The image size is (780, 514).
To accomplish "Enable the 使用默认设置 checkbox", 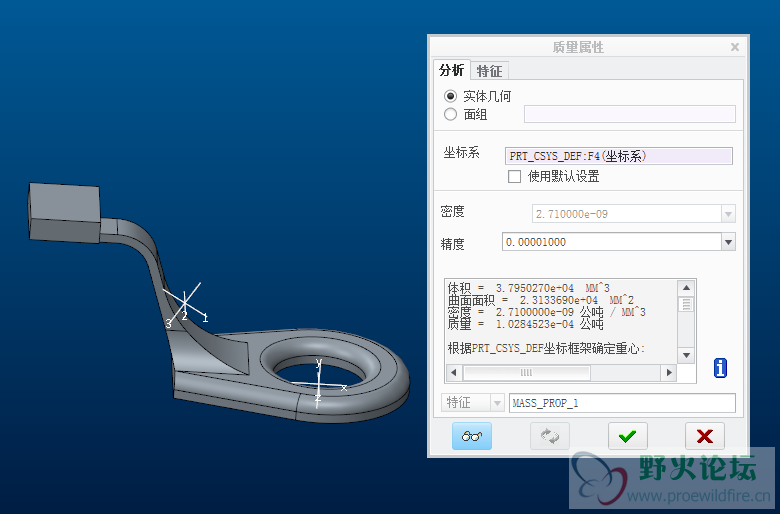I will pos(514,176).
